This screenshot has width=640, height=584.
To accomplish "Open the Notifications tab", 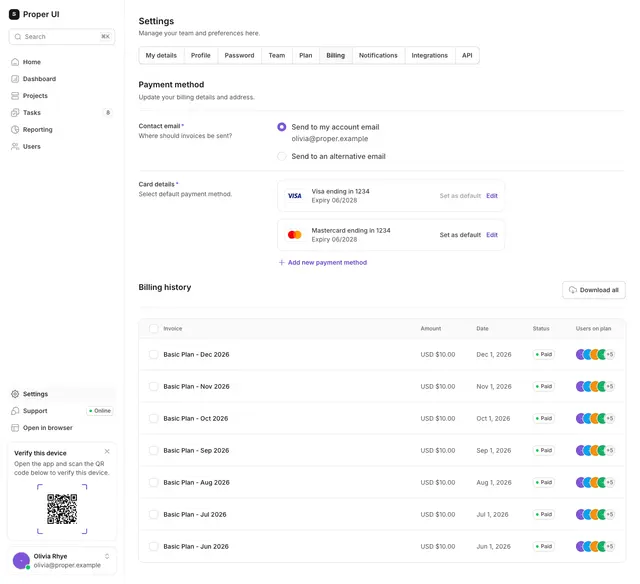I will click(378, 56).
